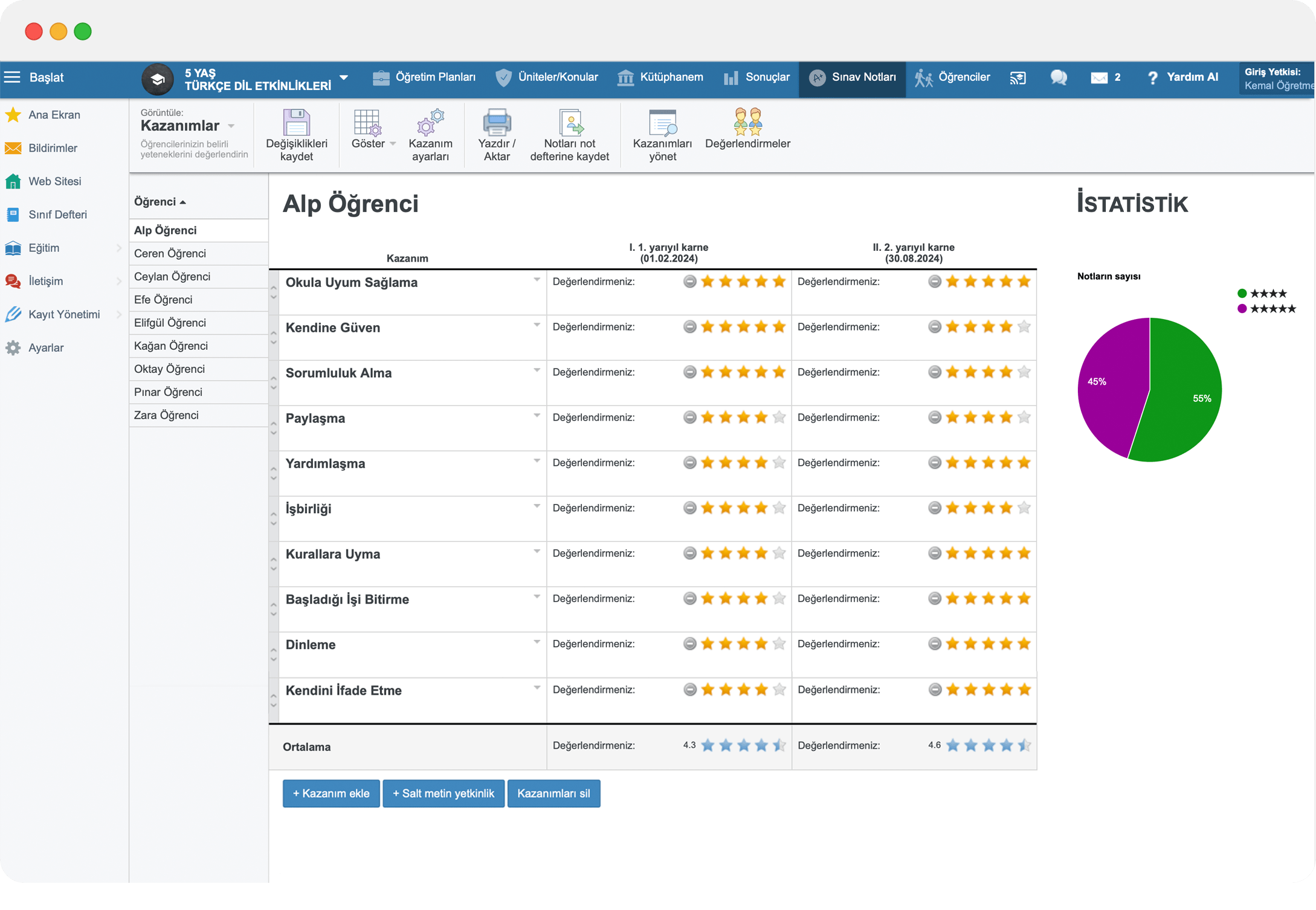Clear first-term rating for Okula Uyum Sağlama
This screenshot has width=1316, height=910.
click(x=689, y=282)
